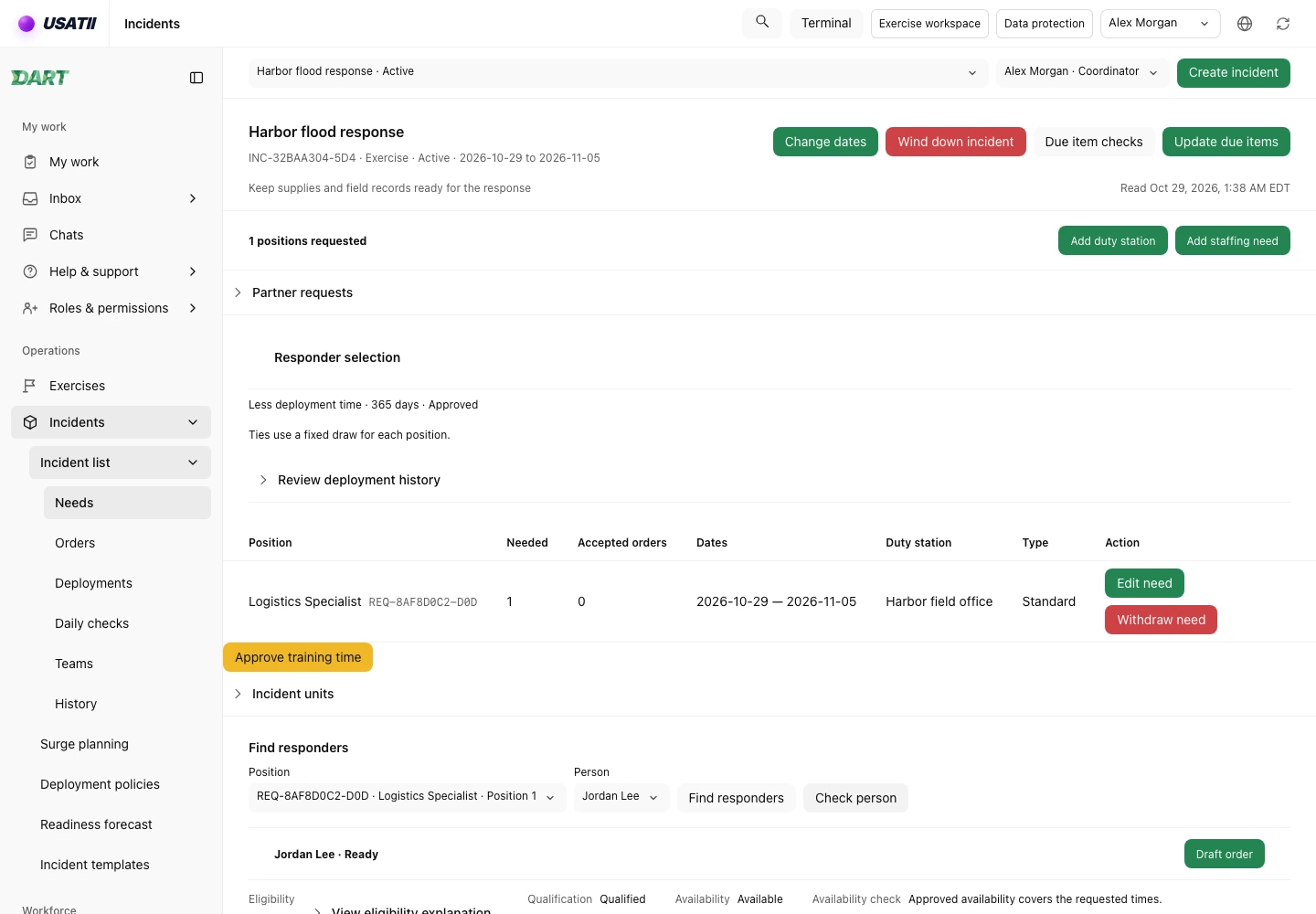Click the USATII logo
This screenshot has height=914, width=1316.
tap(57, 24)
